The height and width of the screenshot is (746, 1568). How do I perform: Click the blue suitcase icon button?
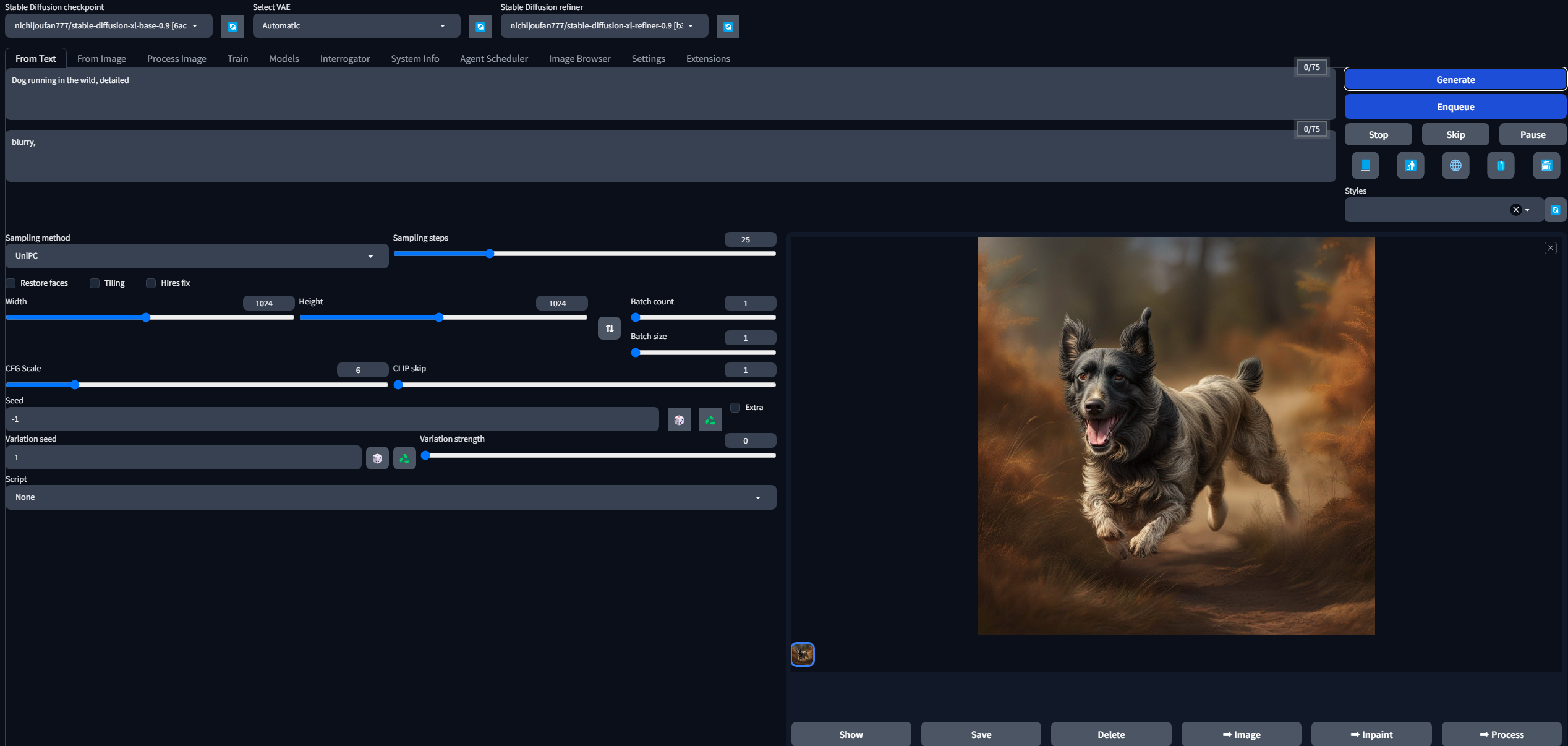coord(1501,165)
